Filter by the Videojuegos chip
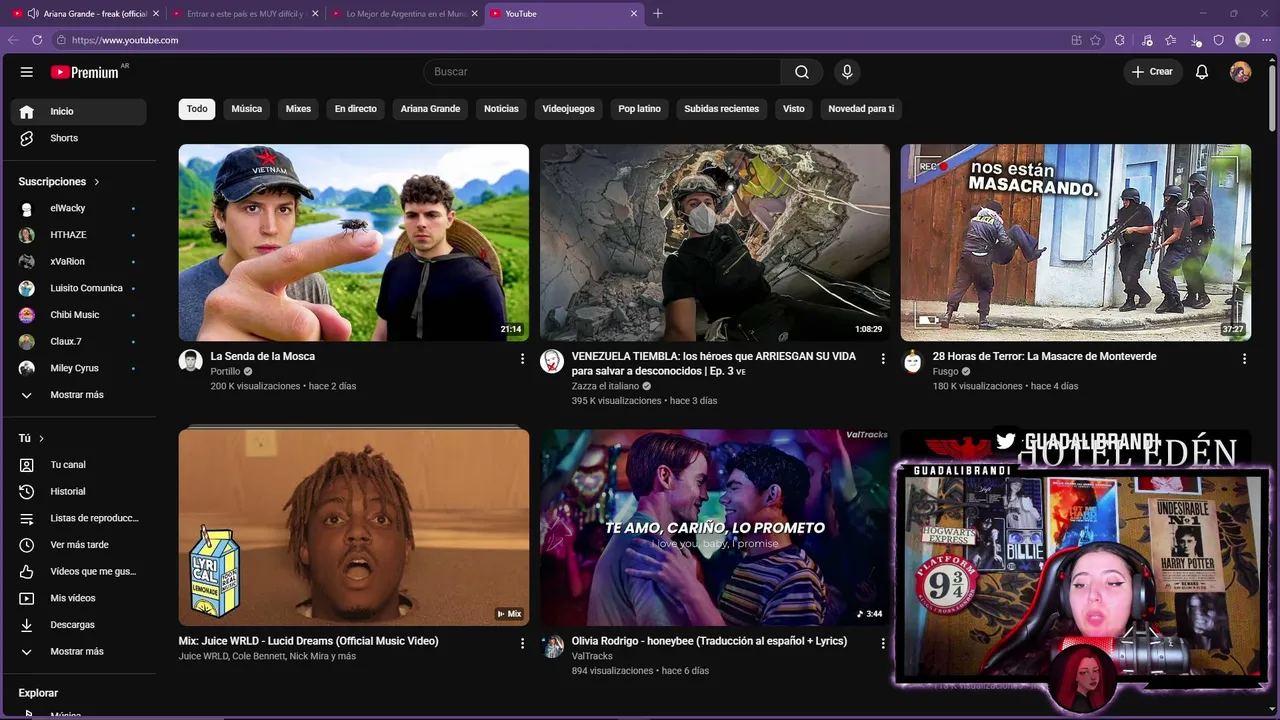 568,109
